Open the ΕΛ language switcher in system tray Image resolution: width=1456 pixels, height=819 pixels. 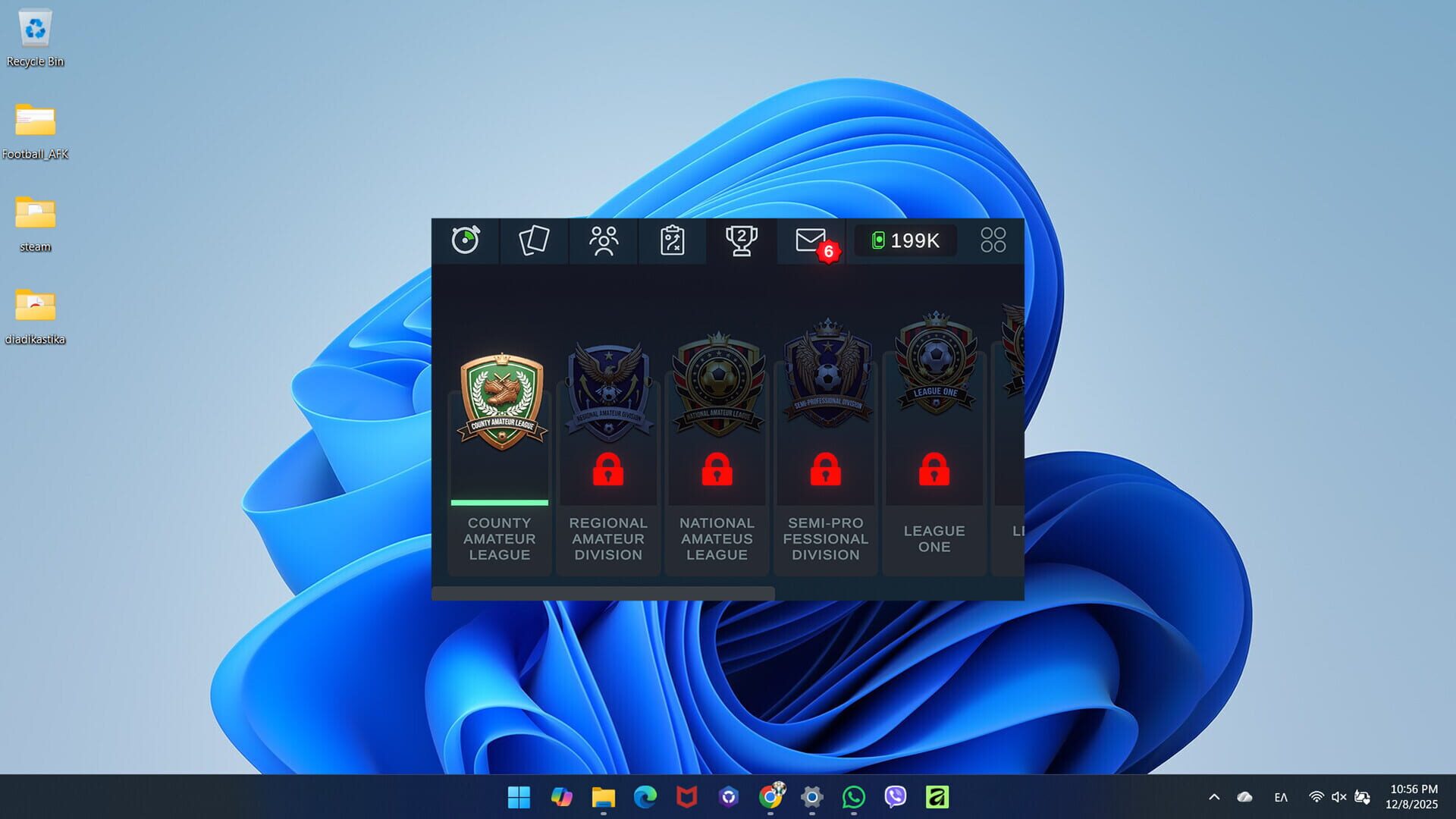click(1282, 797)
